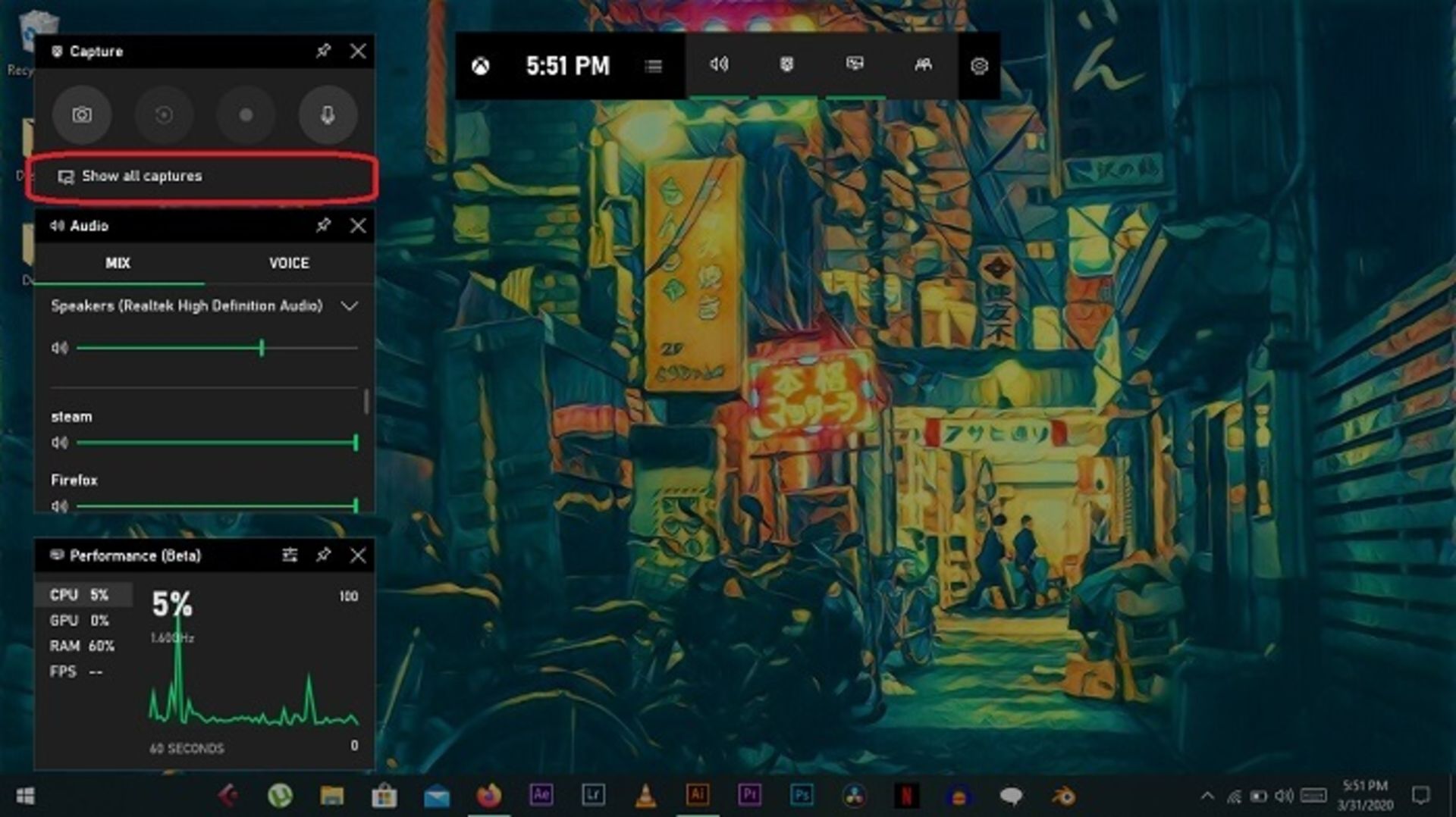Start a recording with the record button

(246, 114)
